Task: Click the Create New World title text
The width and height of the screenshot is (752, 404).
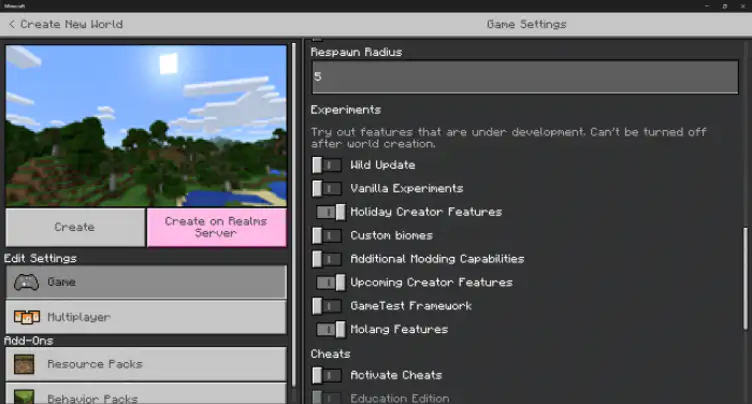Action: 71,24
